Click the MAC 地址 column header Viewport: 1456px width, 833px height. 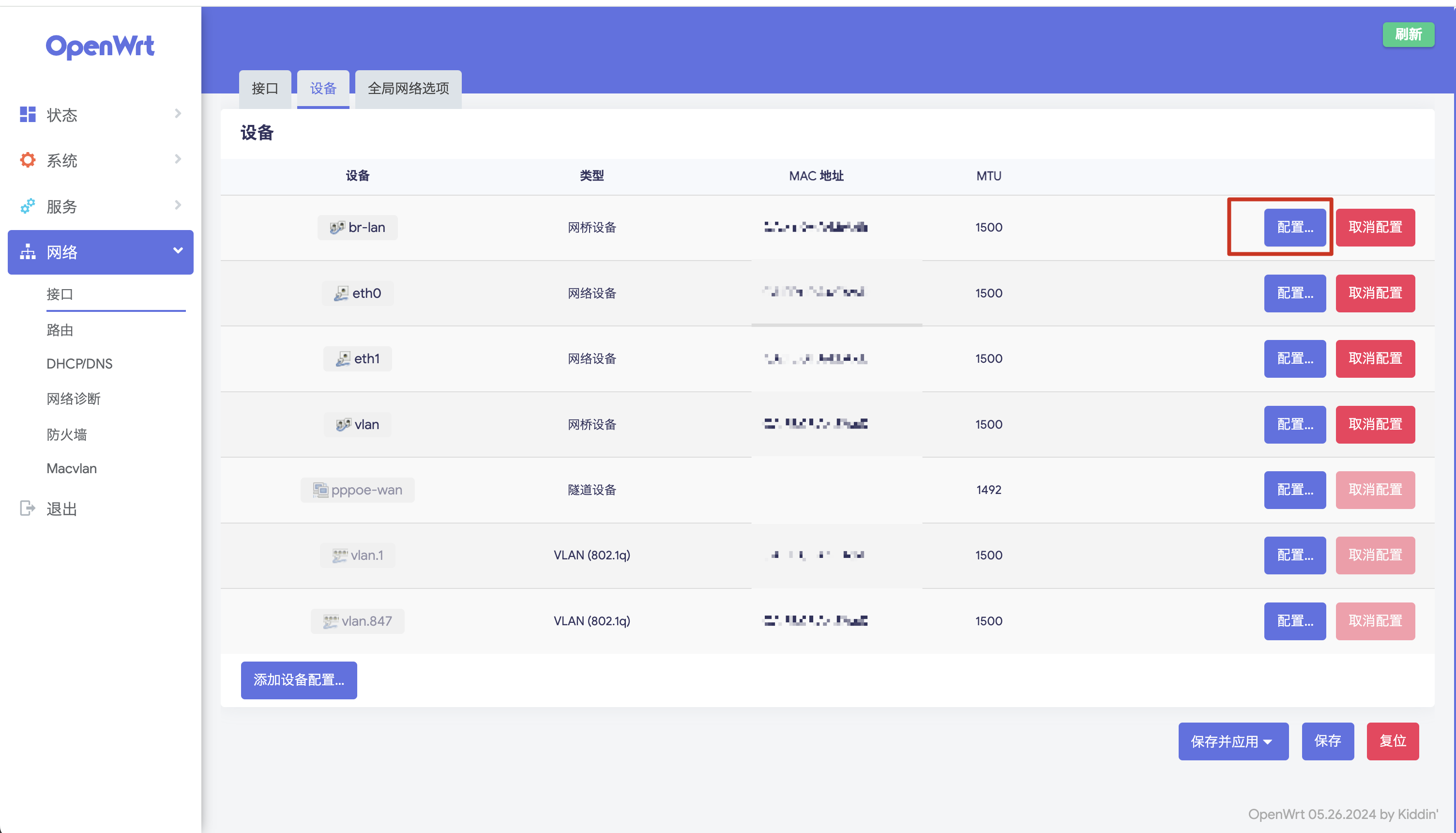[816, 176]
